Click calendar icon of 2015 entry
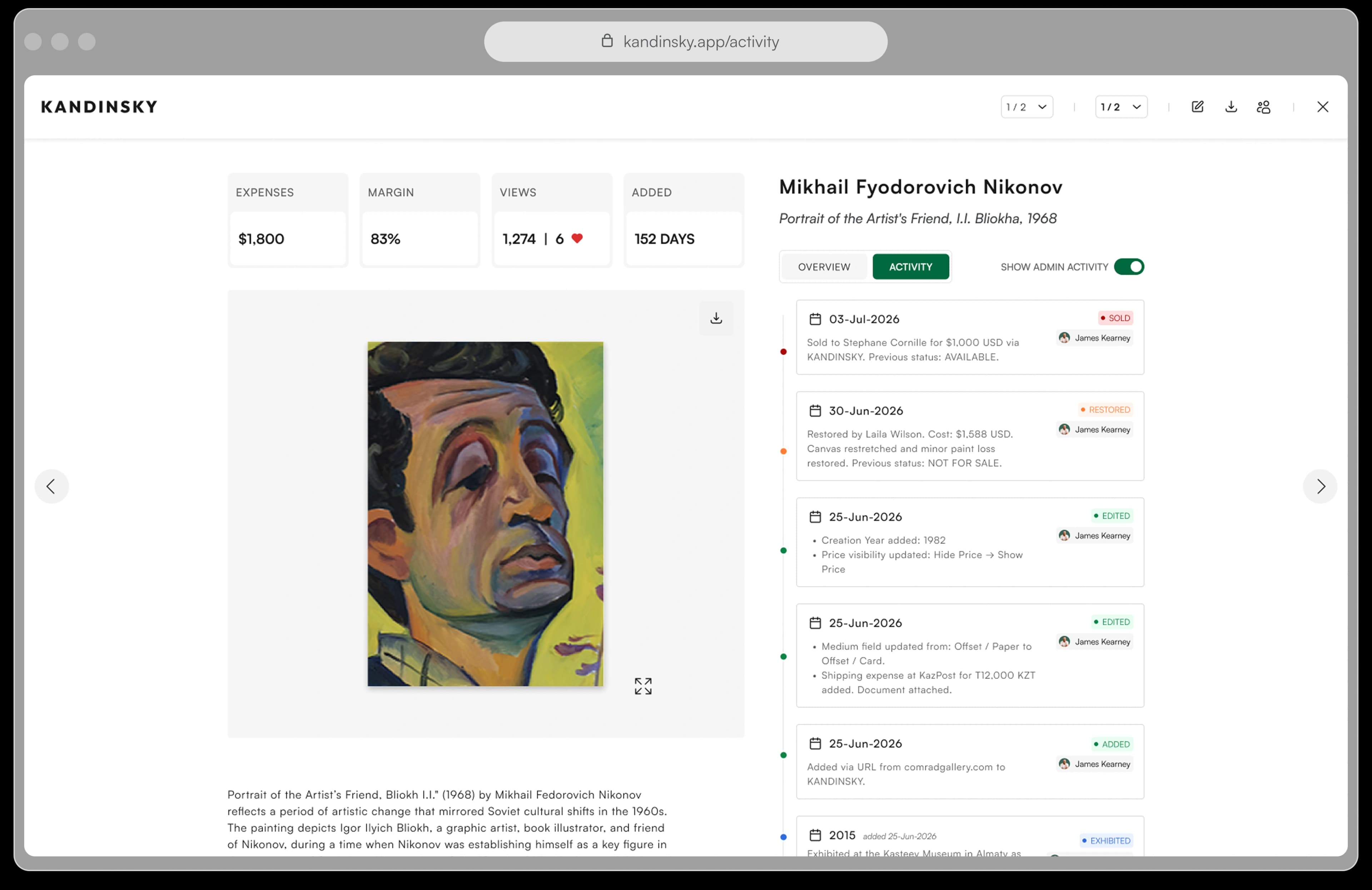The height and width of the screenshot is (890, 1372). pos(815,835)
